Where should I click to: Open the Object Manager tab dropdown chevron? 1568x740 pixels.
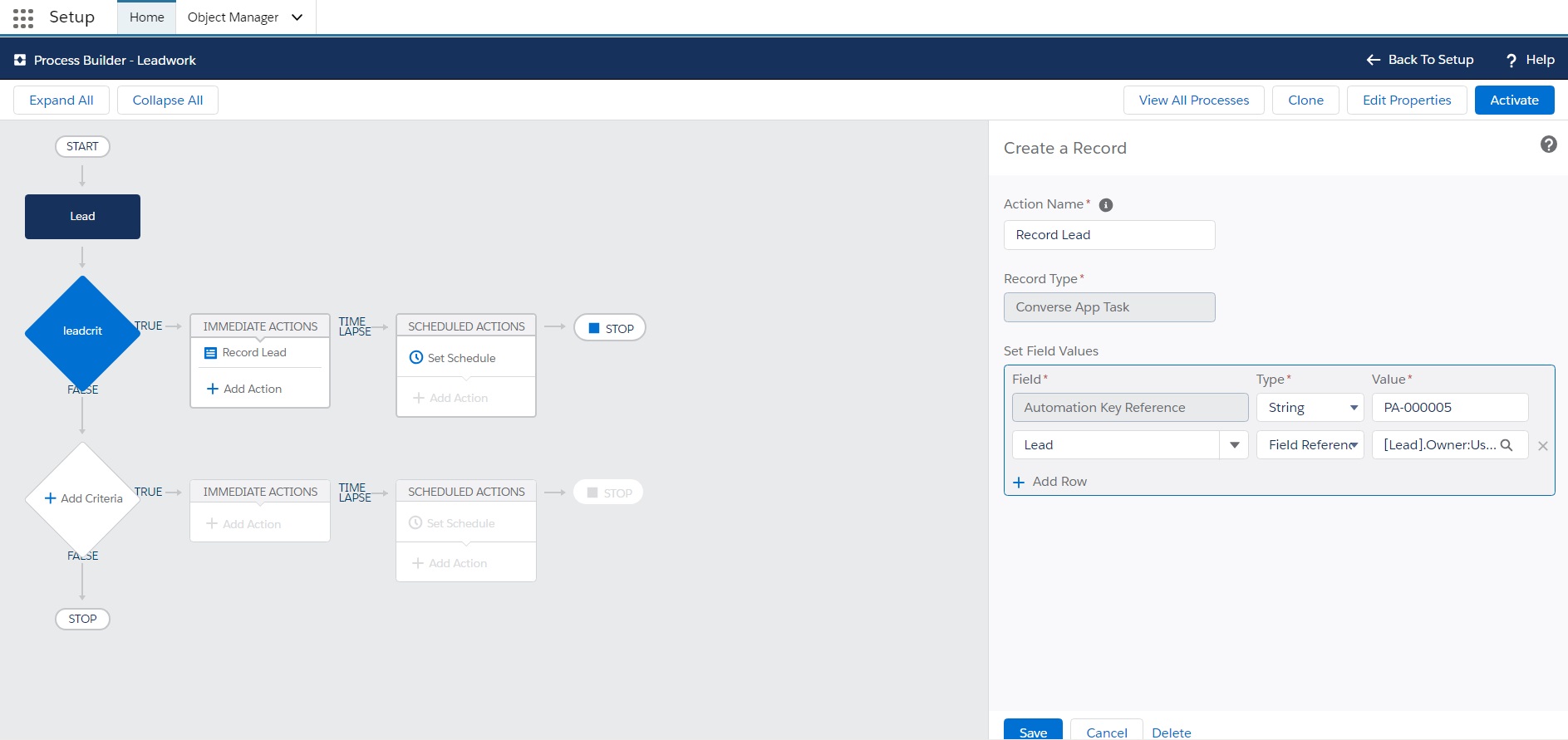pyautogui.click(x=297, y=17)
